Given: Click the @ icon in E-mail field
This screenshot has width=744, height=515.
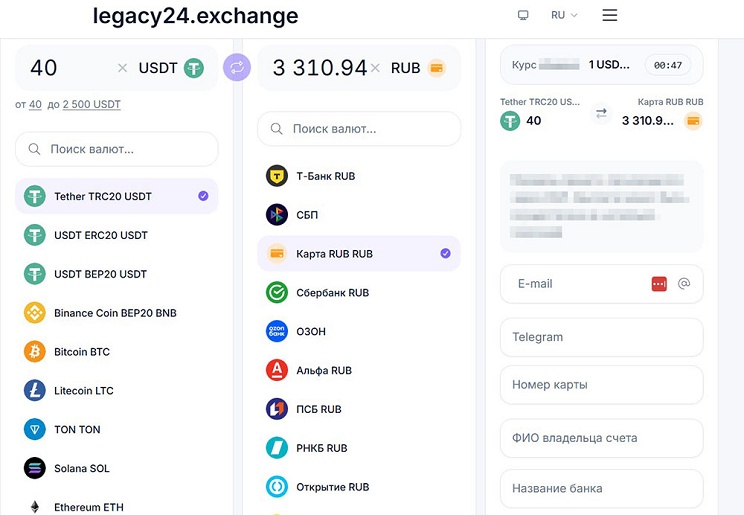Looking at the screenshot, I should pos(684,283).
